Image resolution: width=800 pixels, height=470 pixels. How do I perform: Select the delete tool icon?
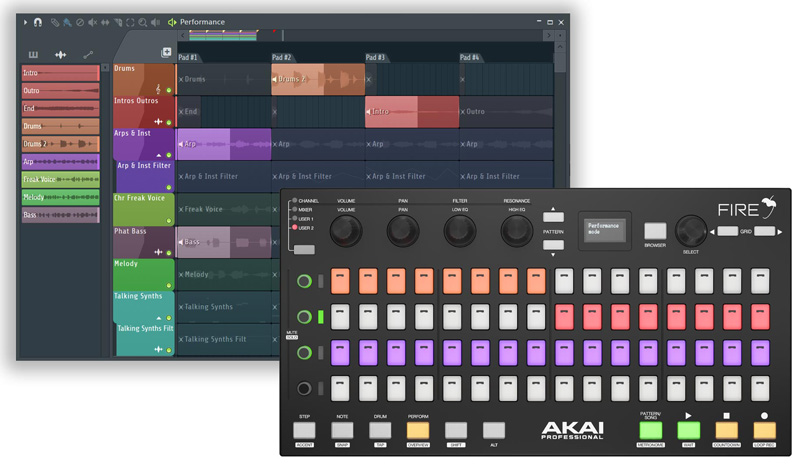[x=80, y=22]
